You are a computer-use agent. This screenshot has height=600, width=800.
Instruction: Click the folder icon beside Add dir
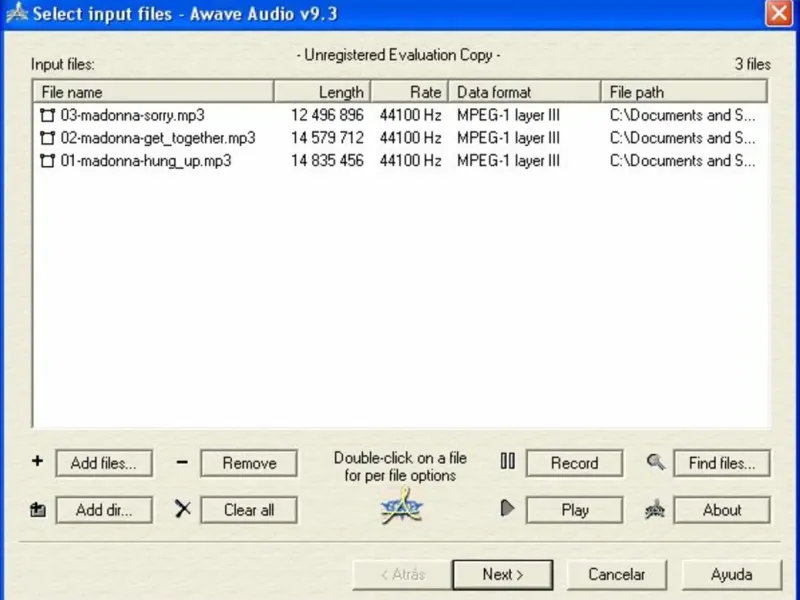pyautogui.click(x=38, y=509)
